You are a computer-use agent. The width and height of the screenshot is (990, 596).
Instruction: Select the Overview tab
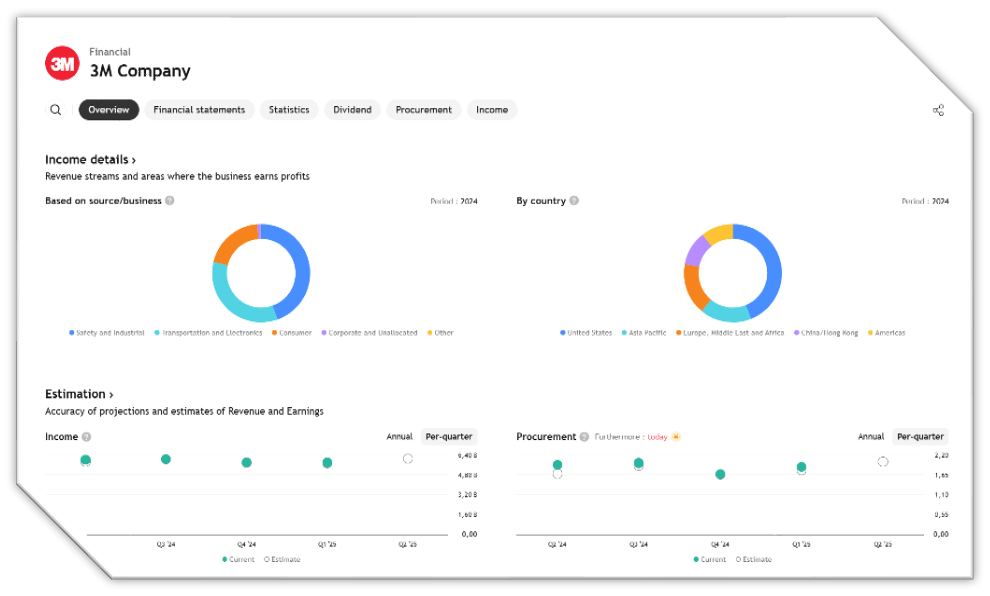(109, 110)
